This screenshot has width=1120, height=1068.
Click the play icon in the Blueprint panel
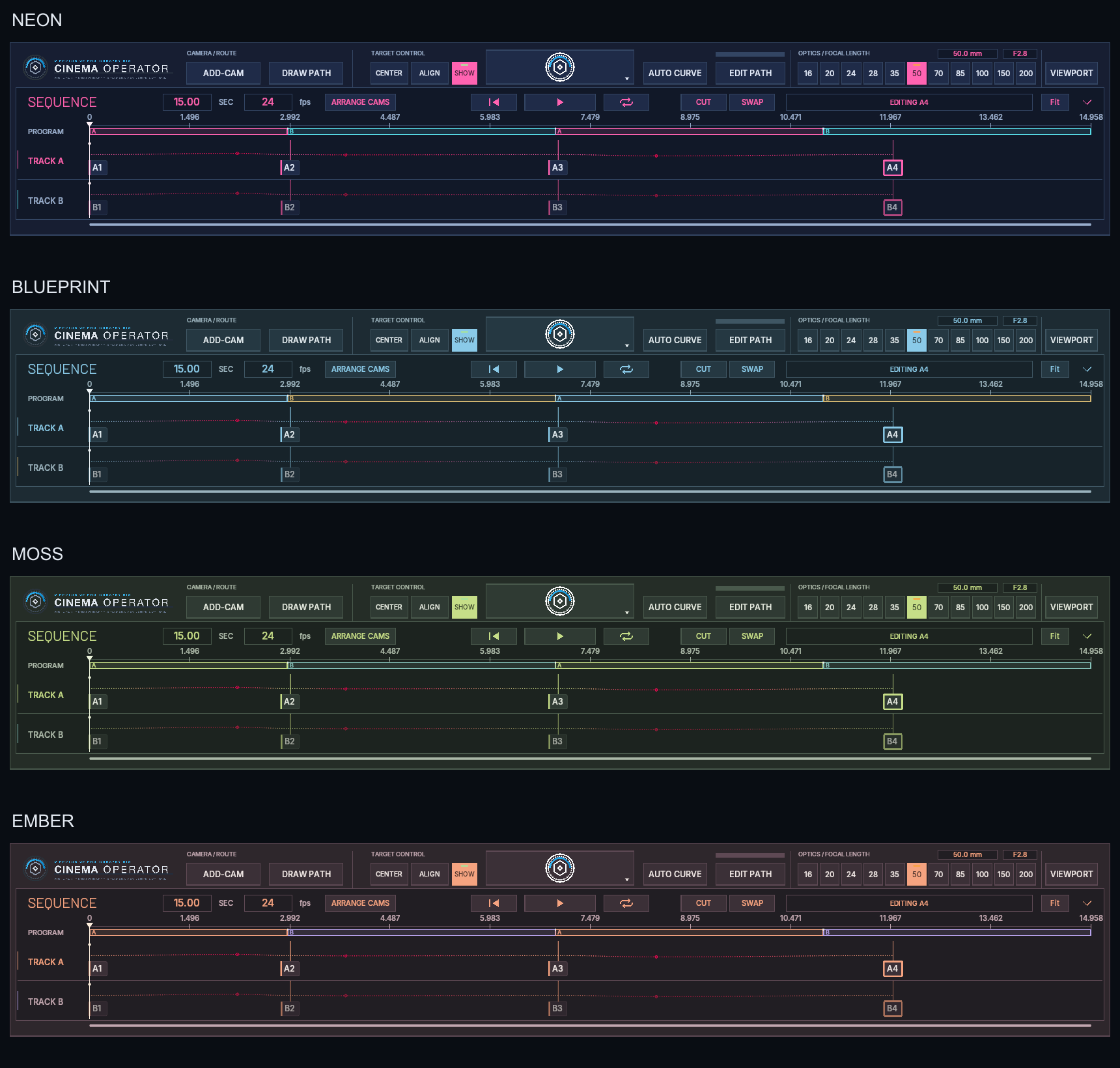click(x=560, y=369)
